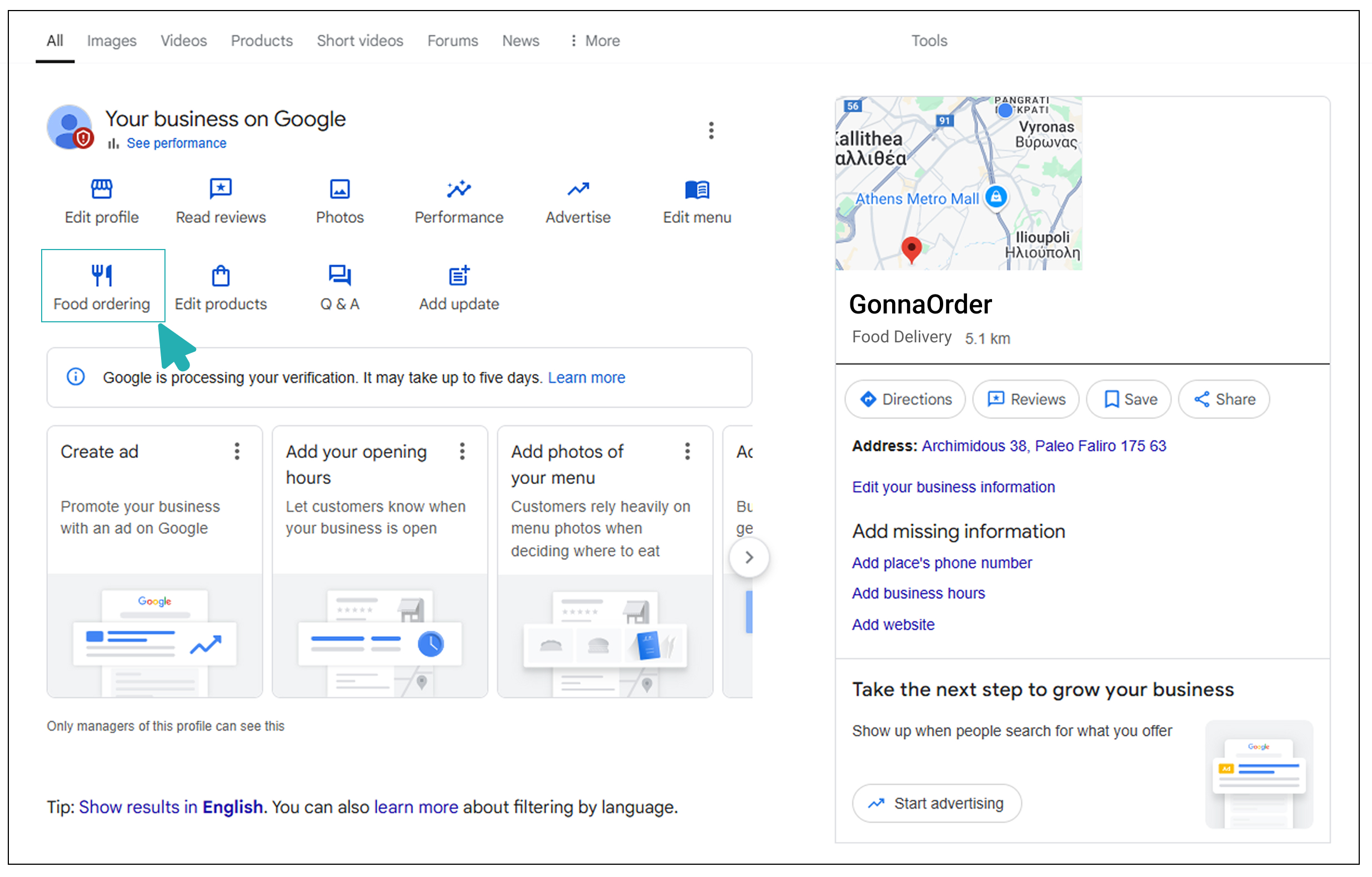This screenshot has height=877, width=1372.
Task: Open the Q & A chat icon
Action: (x=339, y=276)
